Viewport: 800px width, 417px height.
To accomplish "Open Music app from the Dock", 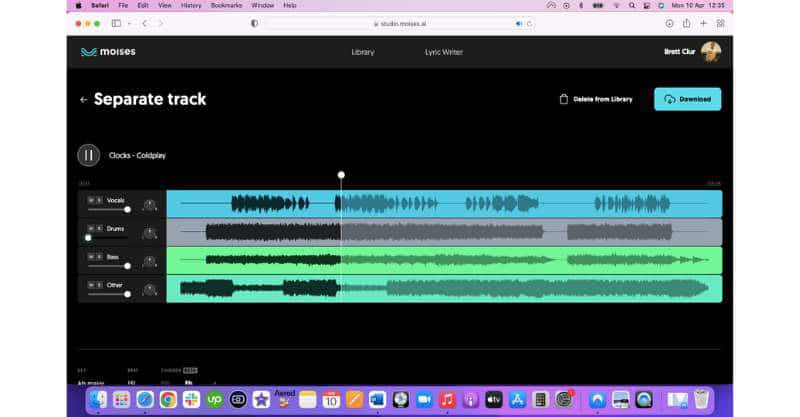I will [447, 400].
